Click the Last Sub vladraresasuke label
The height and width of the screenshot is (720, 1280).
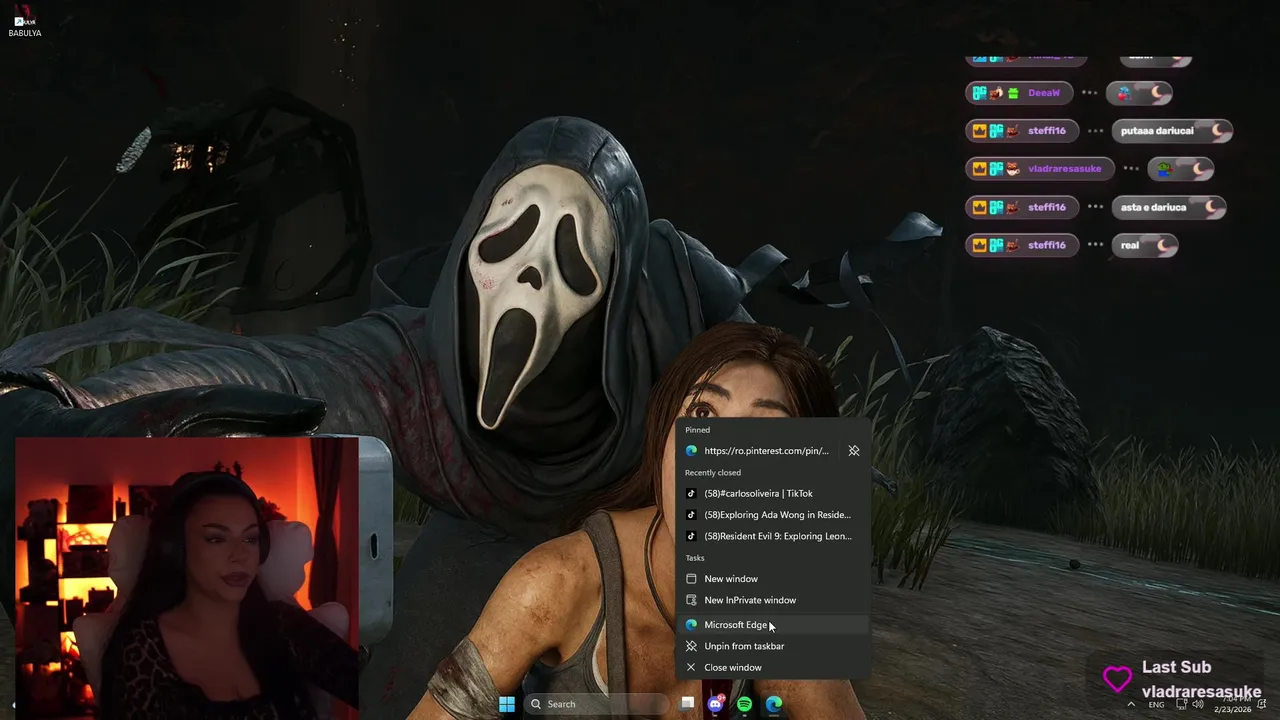(x=1202, y=692)
